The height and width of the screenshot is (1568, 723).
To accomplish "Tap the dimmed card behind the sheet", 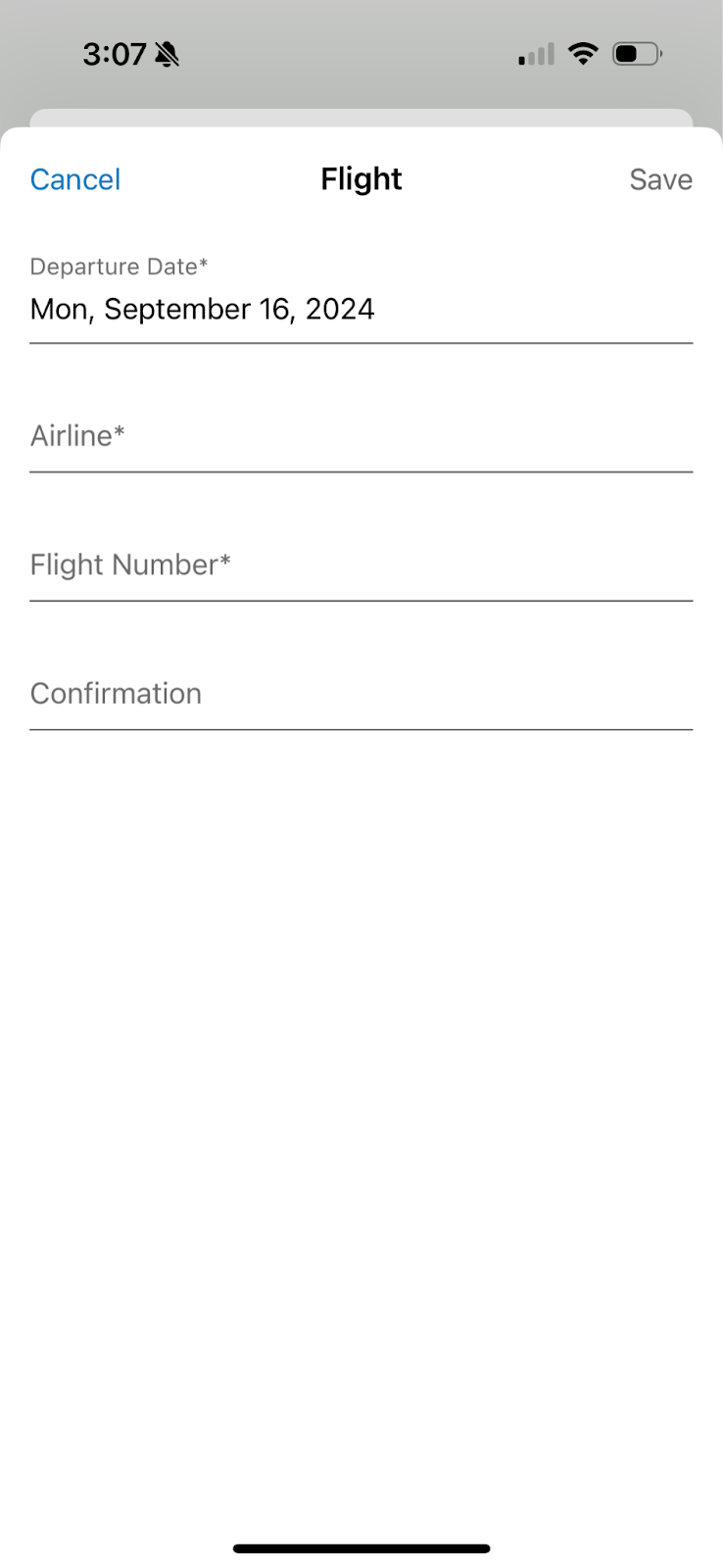I will (361, 118).
